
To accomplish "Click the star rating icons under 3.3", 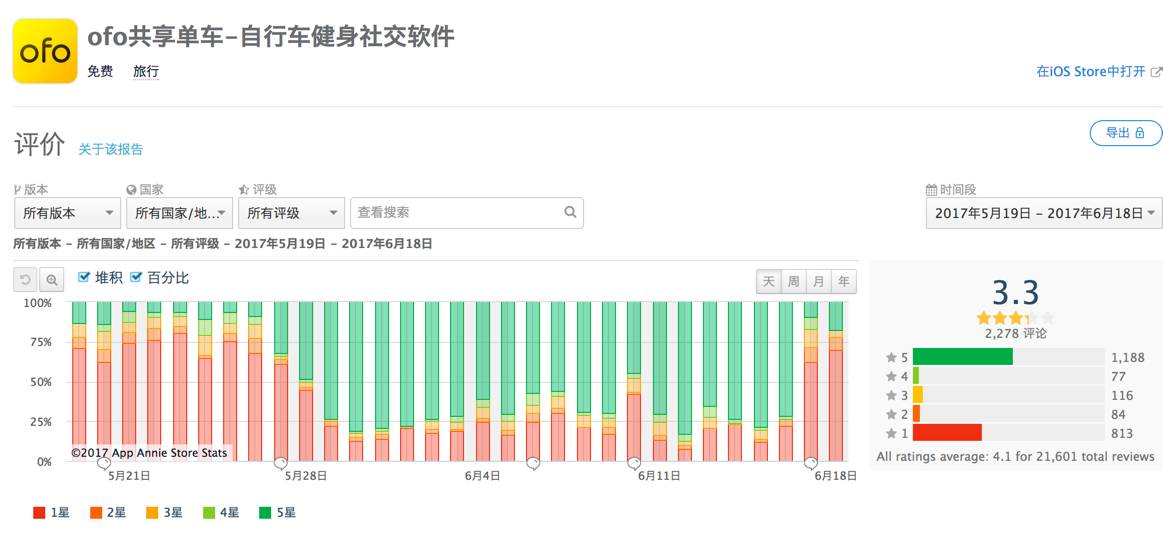I will pyautogui.click(x=1015, y=318).
